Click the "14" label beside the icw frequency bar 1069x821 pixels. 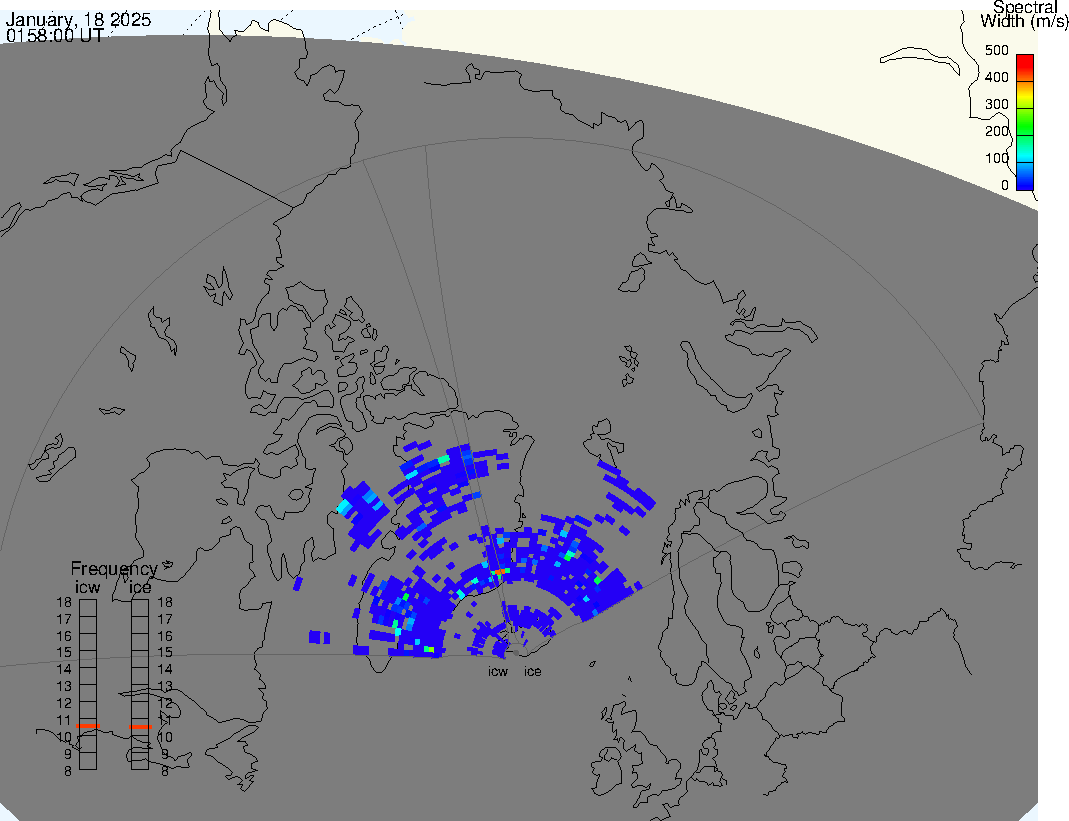[64, 669]
